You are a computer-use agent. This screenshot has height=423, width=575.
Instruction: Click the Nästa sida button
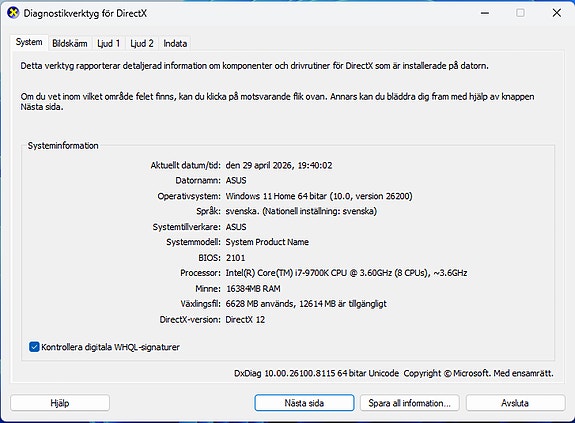(304, 403)
